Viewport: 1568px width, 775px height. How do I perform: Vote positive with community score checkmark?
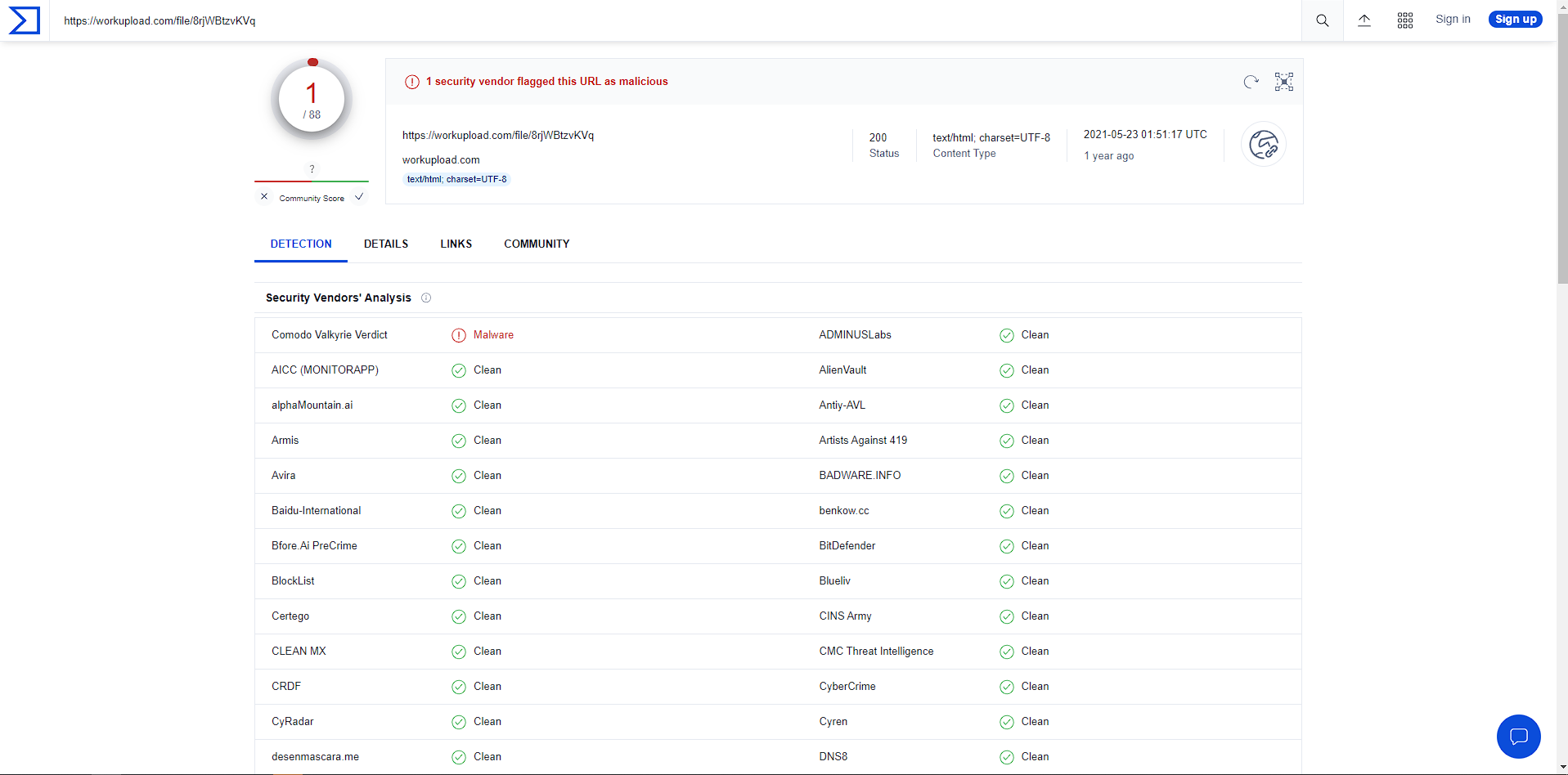(359, 197)
